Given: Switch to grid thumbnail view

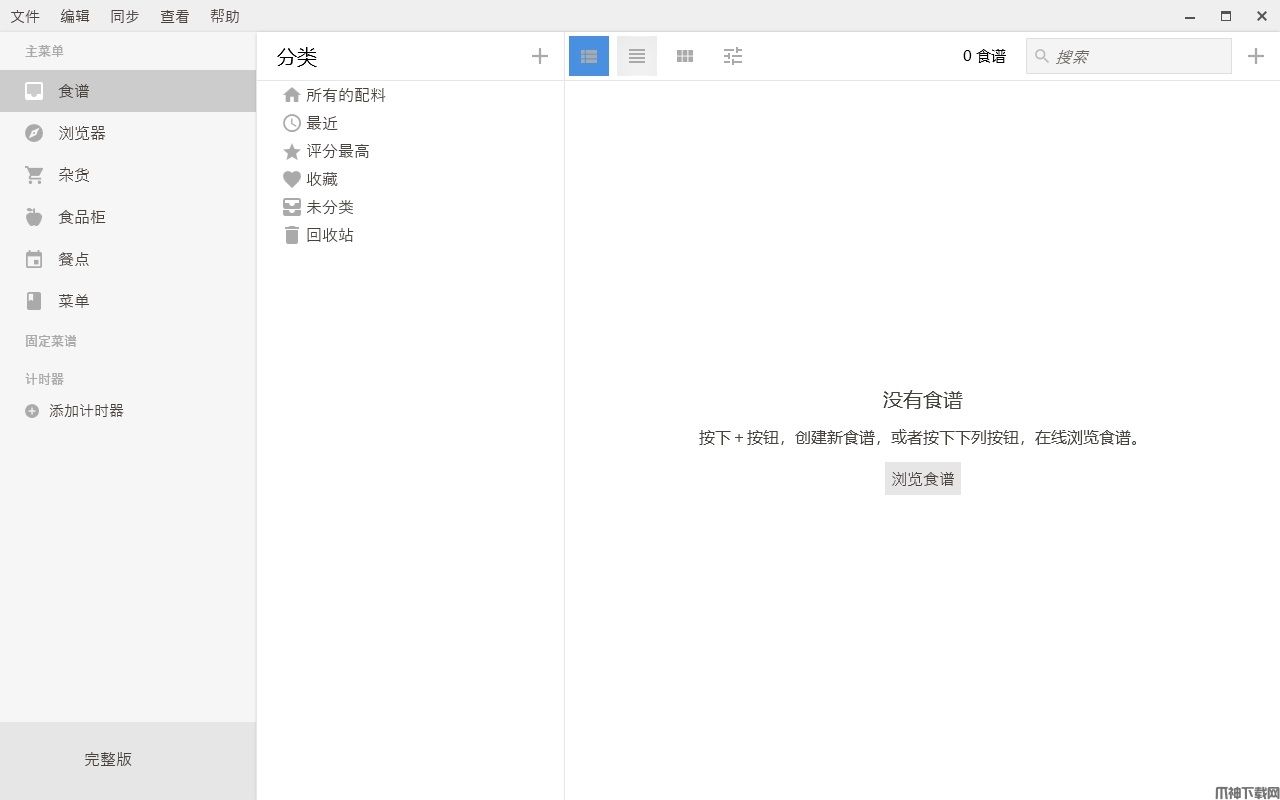Looking at the screenshot, I should point(685,56).
